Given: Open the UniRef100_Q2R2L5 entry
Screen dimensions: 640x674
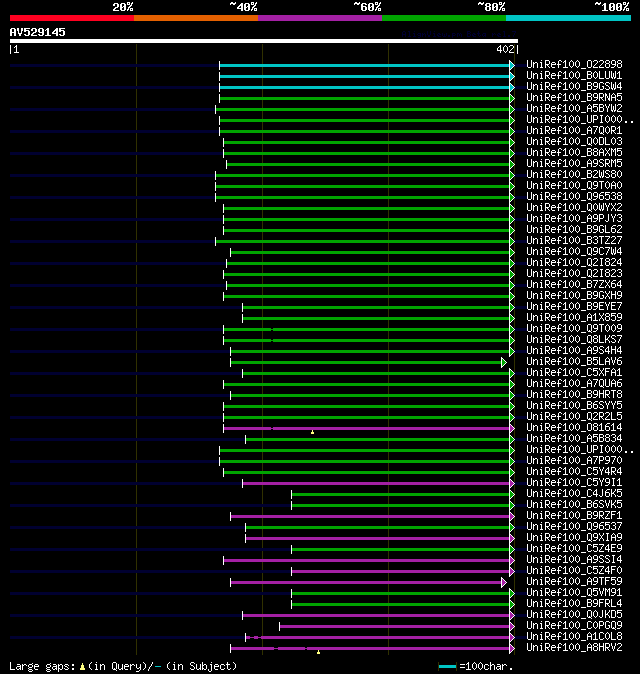Looking at the screenshot, I should (x=574, y=417).
